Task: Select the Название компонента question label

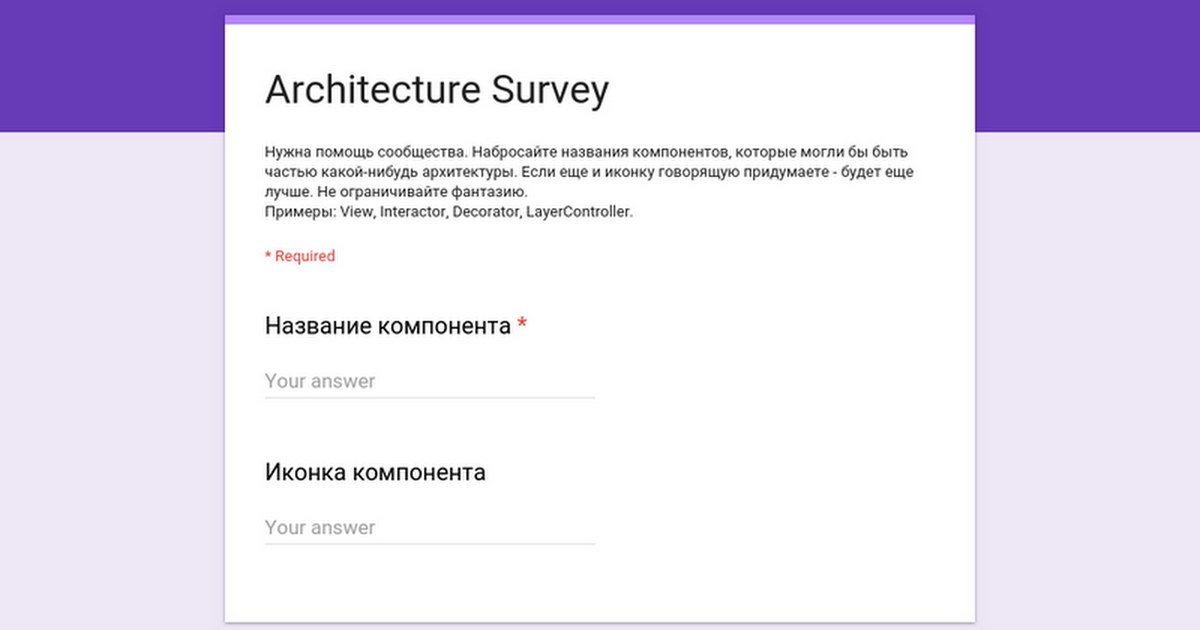Action: coord(388,326)
